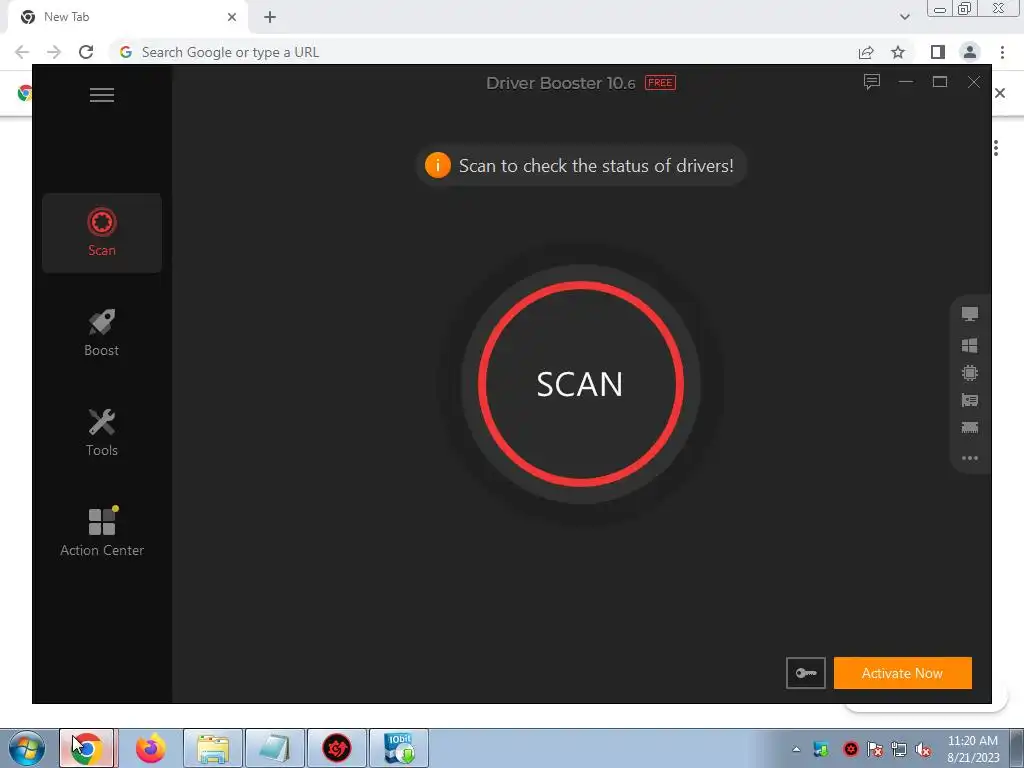Click the Chrome taskbar button
This screenshot has height=768, width=1024.
point(86,748)
